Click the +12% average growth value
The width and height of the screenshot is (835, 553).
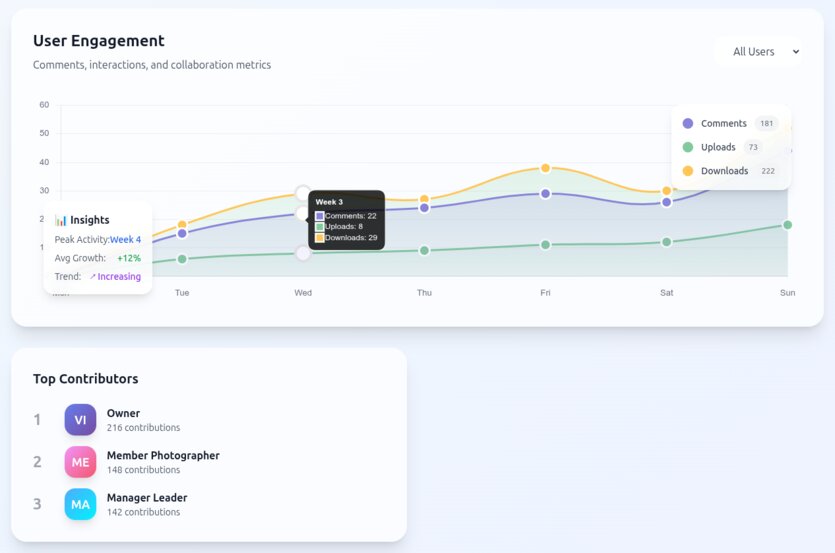click(x=129, y=258)
